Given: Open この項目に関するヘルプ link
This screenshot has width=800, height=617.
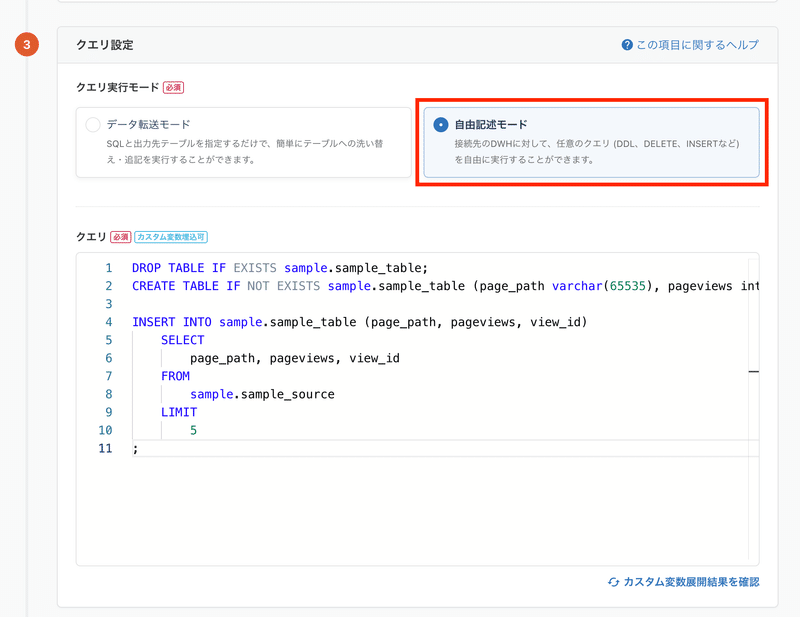Looking at the screenshot, I should point(697,45).
